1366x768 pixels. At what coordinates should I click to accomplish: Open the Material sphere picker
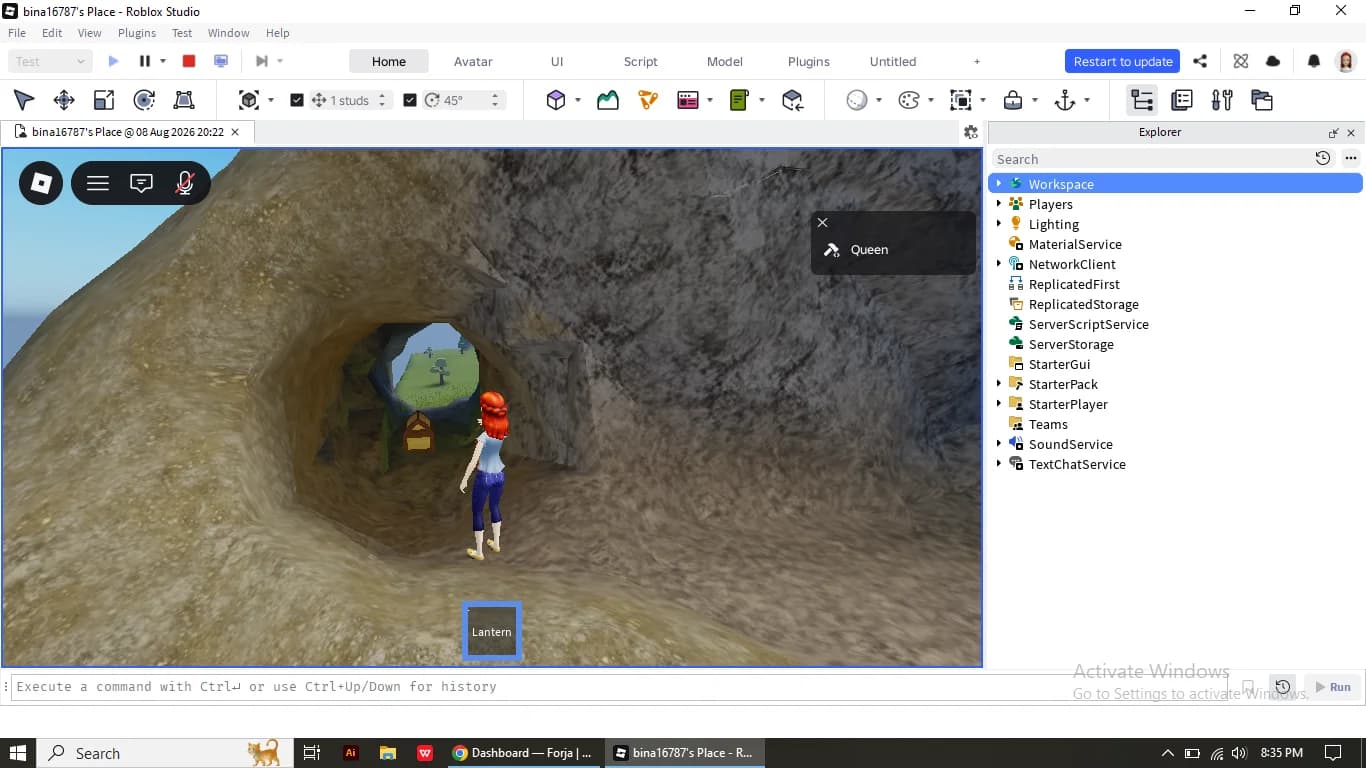pos(857,100)
